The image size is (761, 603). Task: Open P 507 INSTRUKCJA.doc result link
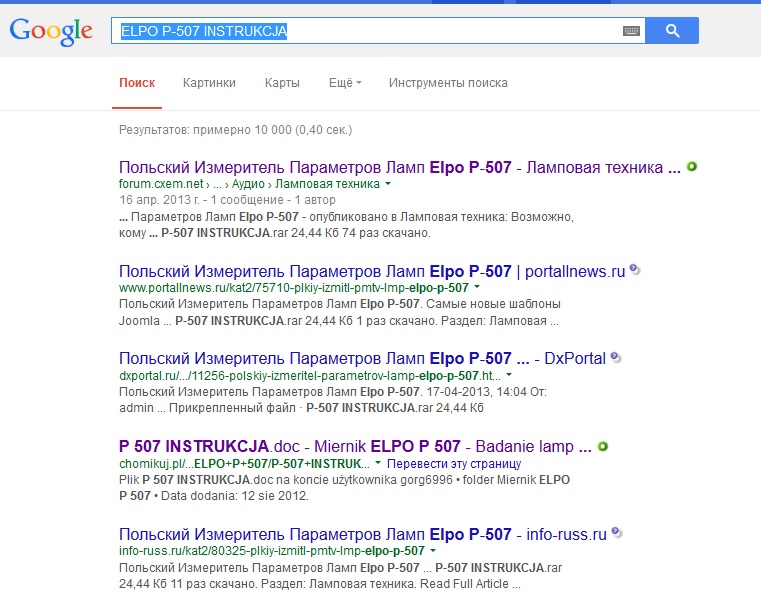point(355,446)
